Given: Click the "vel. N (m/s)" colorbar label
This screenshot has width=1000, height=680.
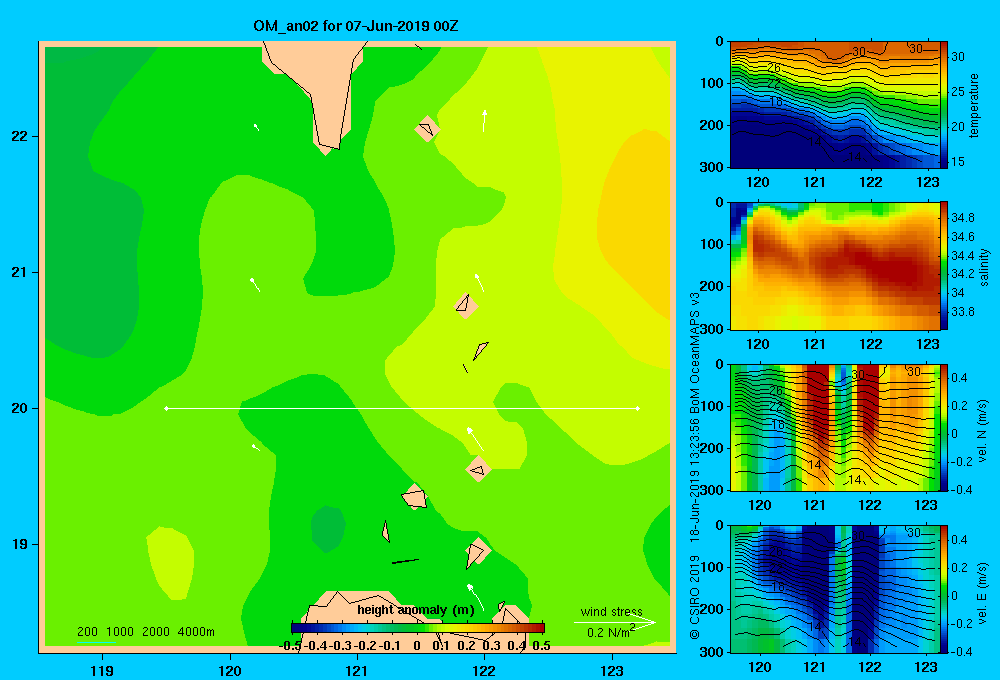Looking at the screenshot, I should 983,431.
